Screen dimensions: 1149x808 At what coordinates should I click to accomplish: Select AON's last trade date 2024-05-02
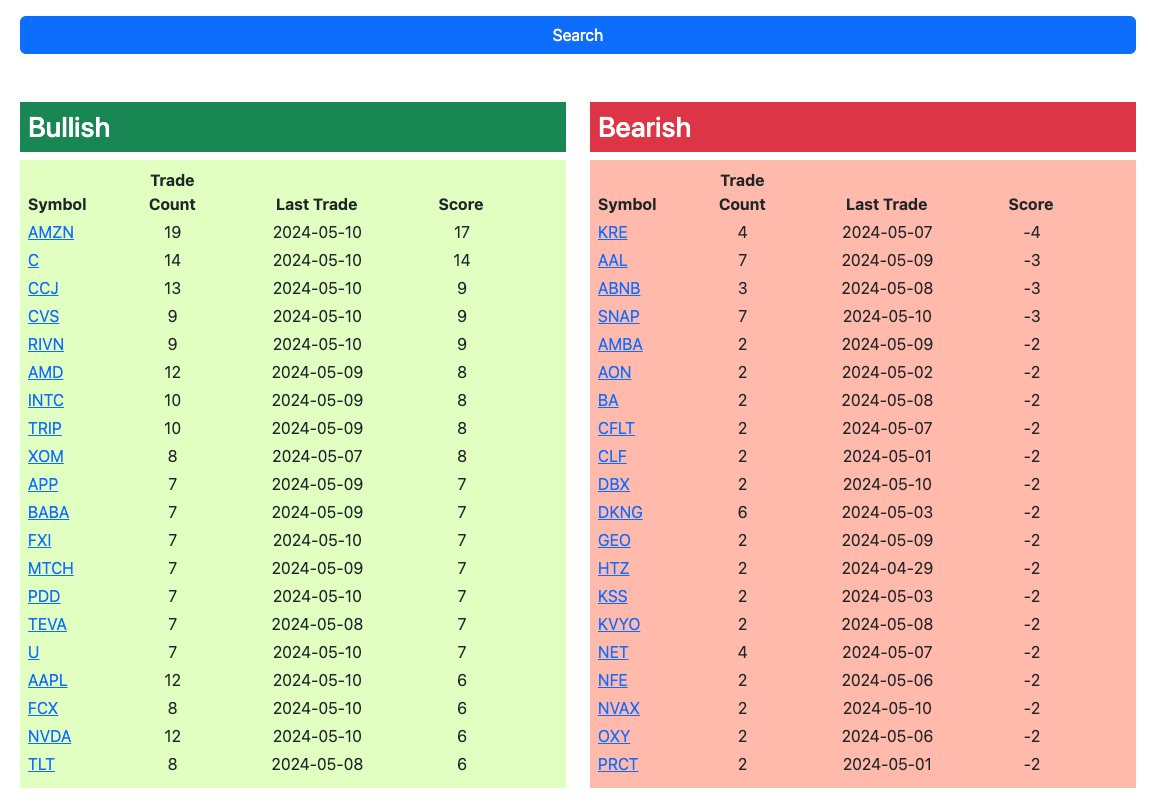point(887,372)
